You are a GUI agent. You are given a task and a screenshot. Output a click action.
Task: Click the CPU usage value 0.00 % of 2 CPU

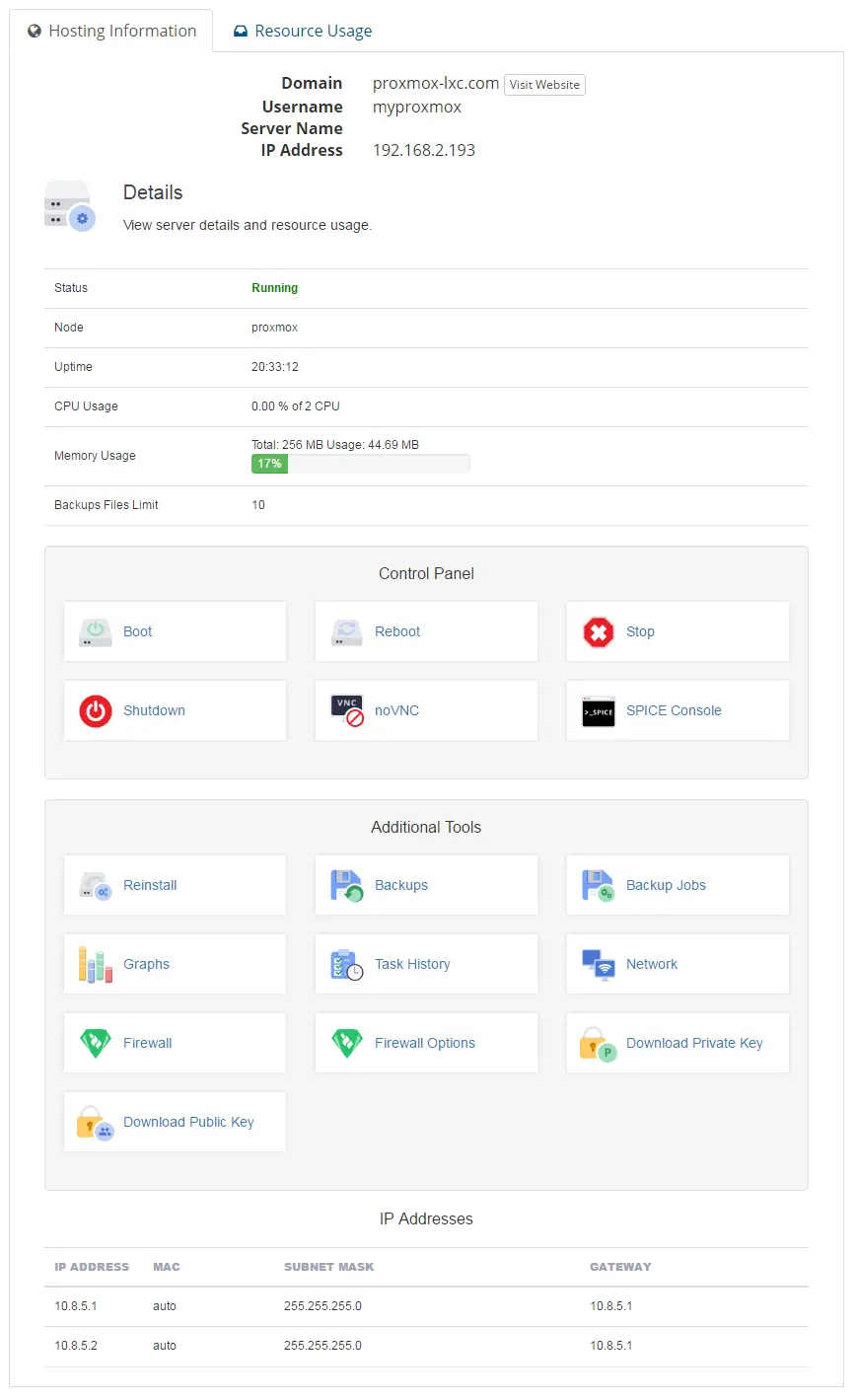point(296,406)
